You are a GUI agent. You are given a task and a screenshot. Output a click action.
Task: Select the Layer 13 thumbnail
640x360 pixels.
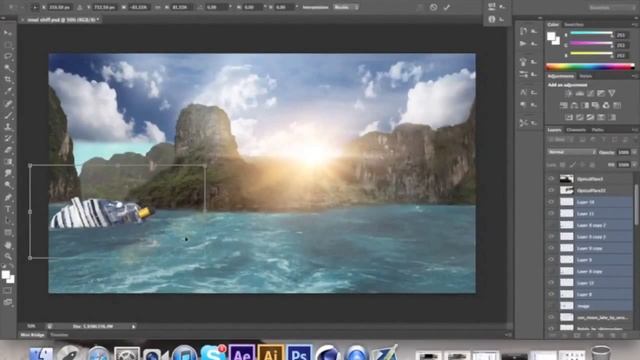pyautogui.click(x=566, y=282)
